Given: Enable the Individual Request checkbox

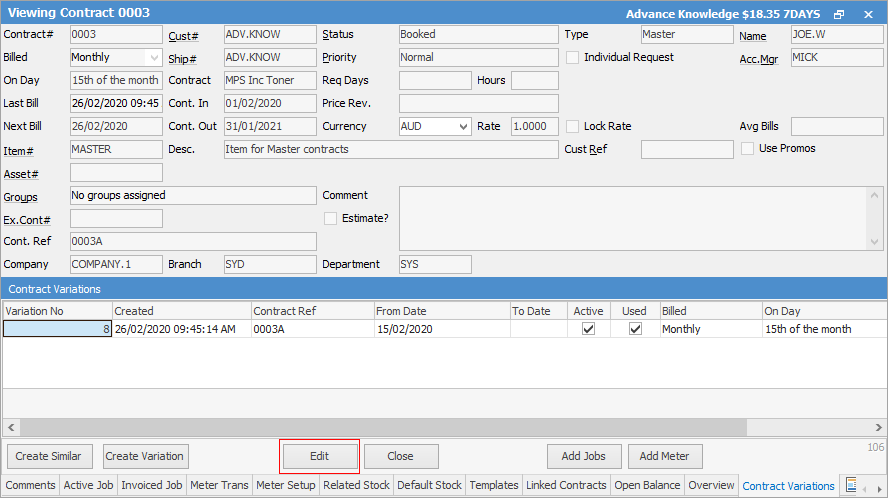Looking at the screenshot, I should pos(573,58).
